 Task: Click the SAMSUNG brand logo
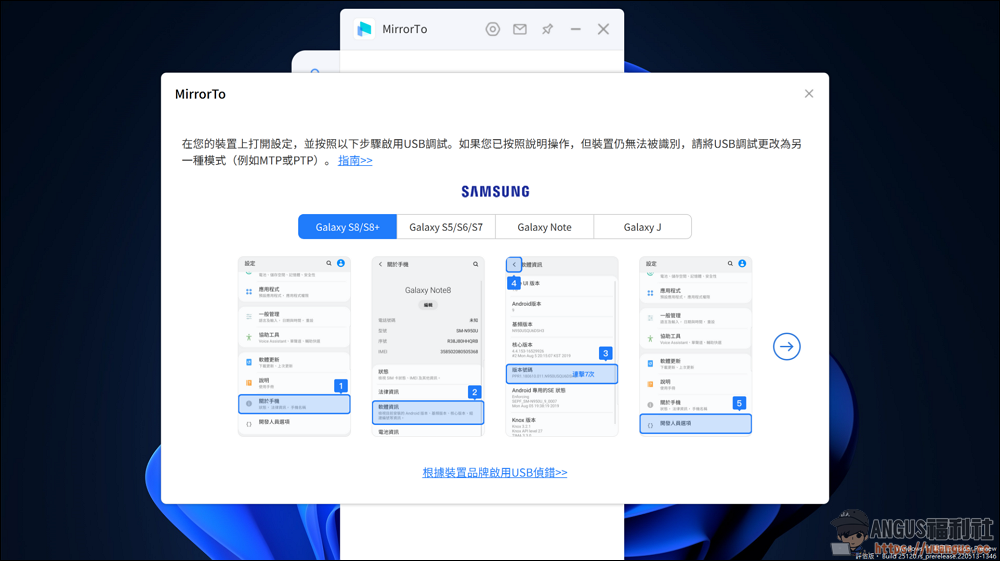[496, 191]
